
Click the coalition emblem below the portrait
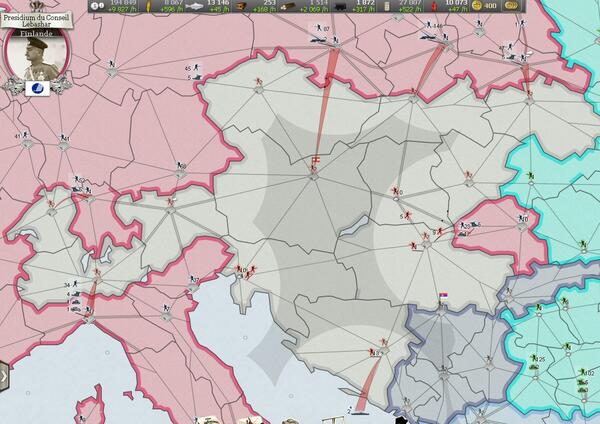[x=38, y=88]
